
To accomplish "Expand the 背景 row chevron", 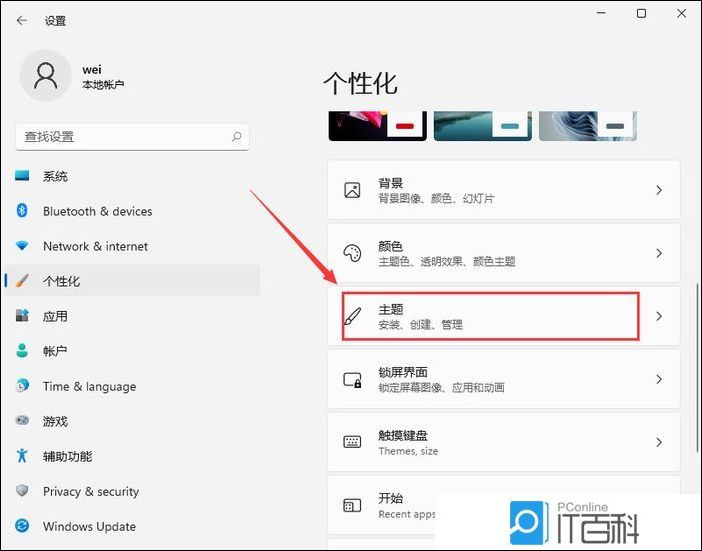I will click(x=659, y=190).
